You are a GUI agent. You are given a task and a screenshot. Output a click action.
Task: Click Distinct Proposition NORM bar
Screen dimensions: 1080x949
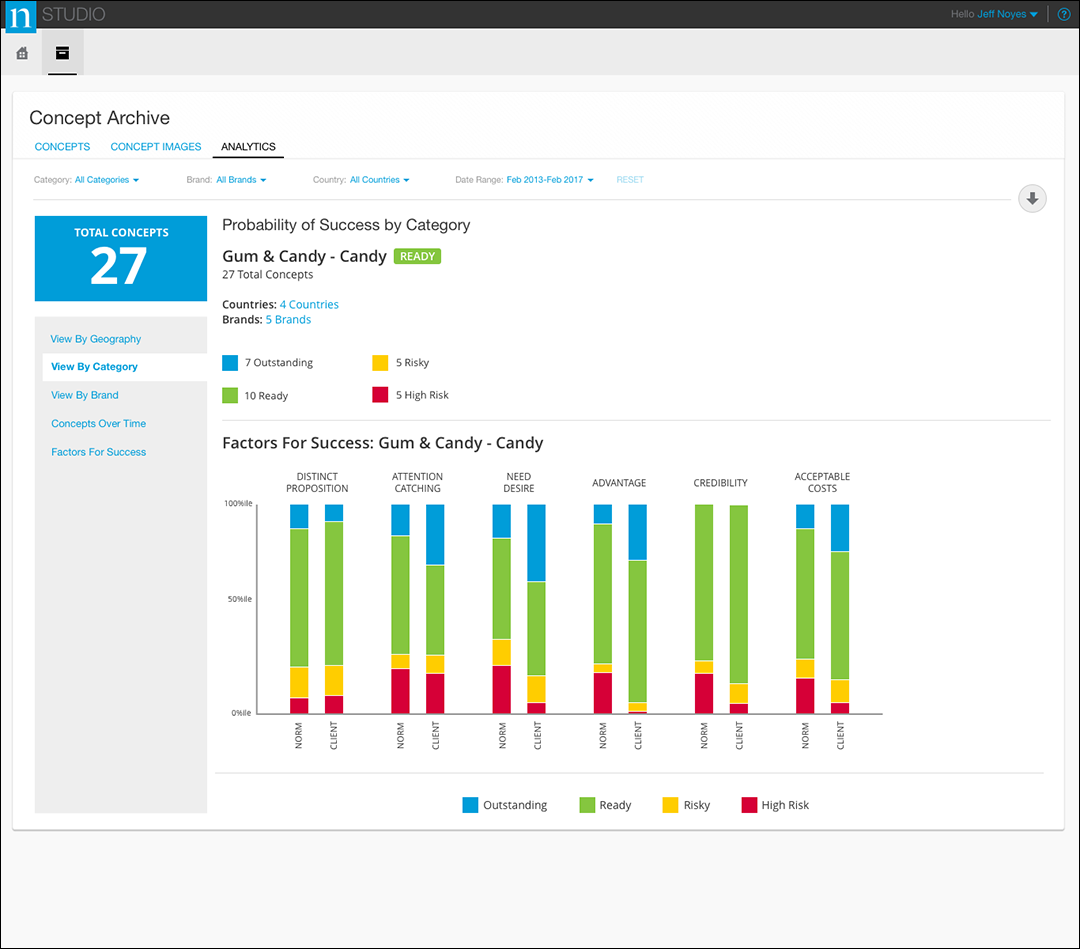click(x=299, y=609)
